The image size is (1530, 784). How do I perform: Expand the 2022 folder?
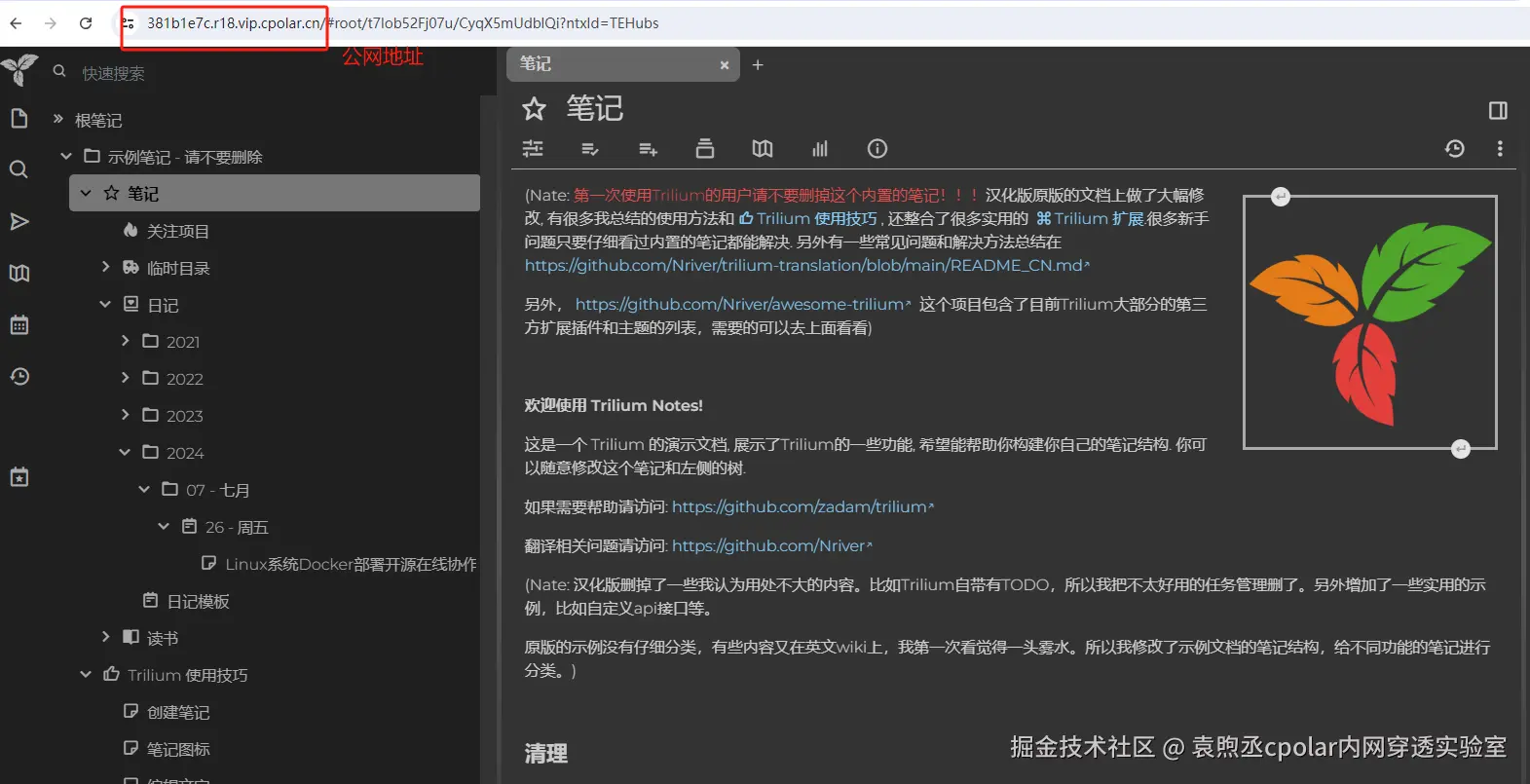click(x=125, y=378)
